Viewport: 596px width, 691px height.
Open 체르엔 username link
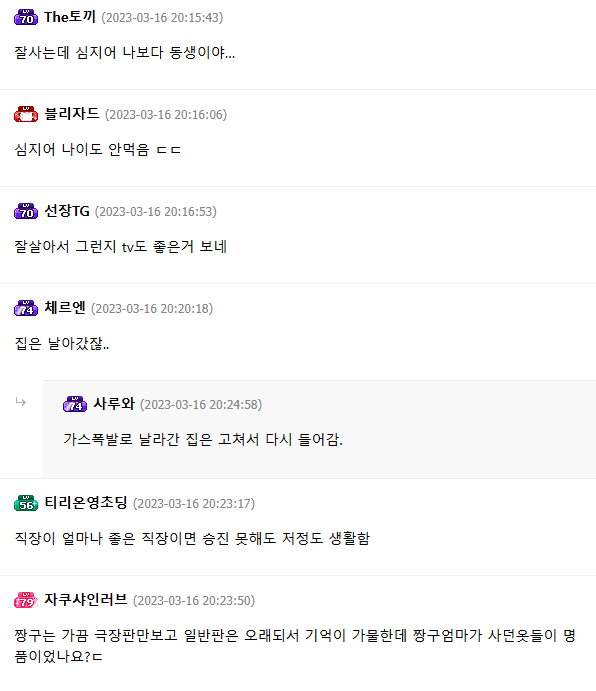click(x=65, y=308)
